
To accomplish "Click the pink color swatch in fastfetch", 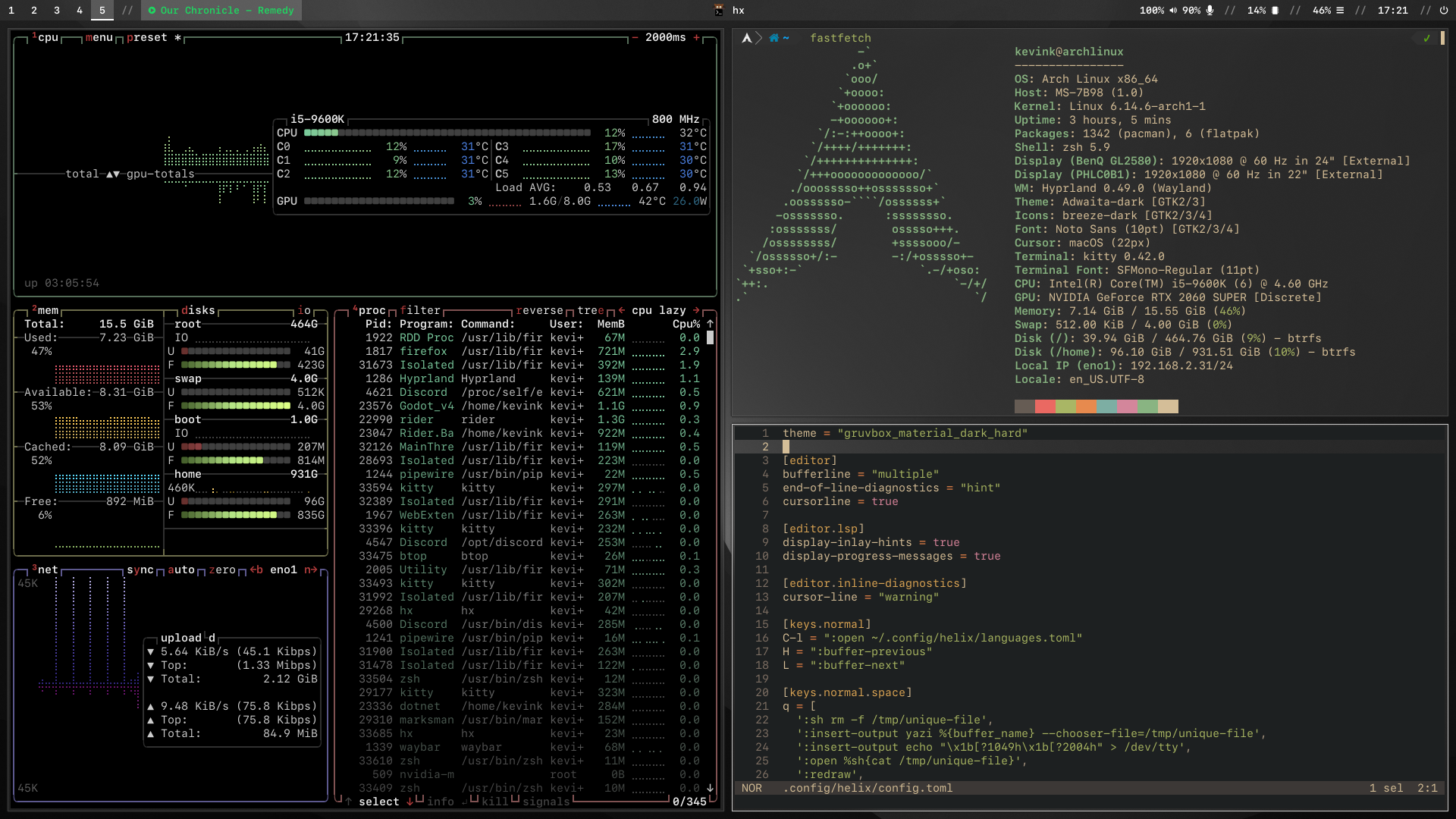I will (1127, 406).
